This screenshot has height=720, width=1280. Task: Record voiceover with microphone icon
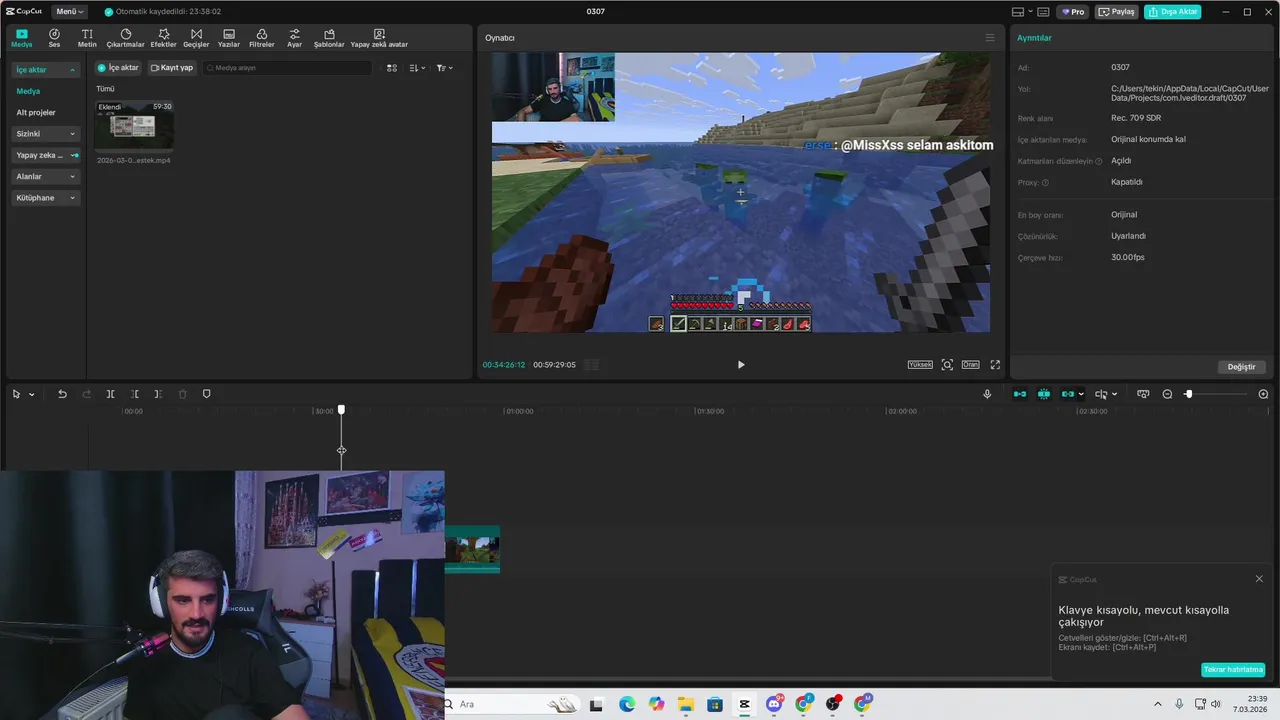[987, 394]
